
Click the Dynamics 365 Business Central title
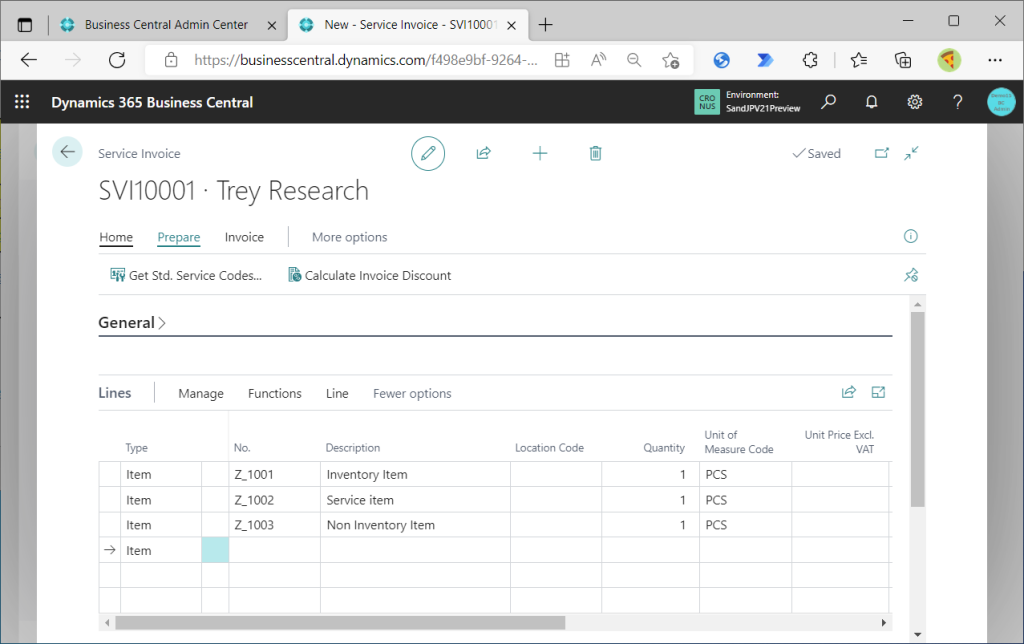tap(152, 103)
